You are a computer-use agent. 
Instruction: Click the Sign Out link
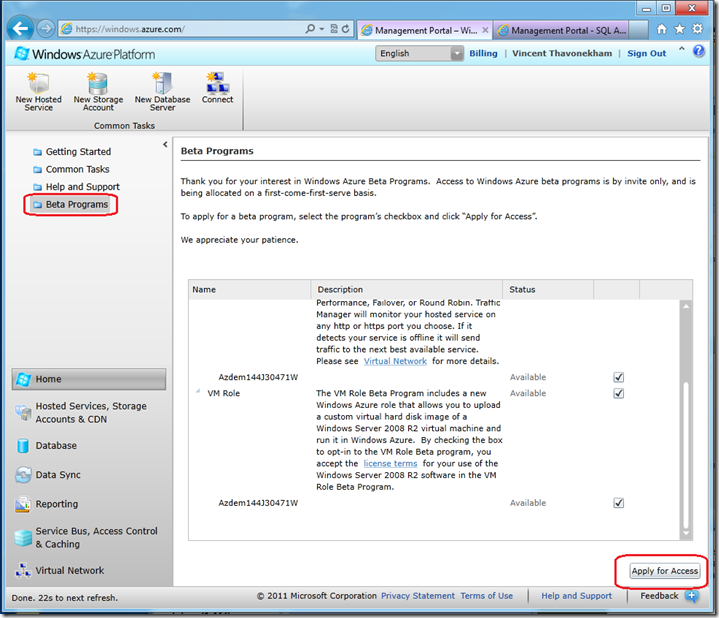(x=647, y=53)
